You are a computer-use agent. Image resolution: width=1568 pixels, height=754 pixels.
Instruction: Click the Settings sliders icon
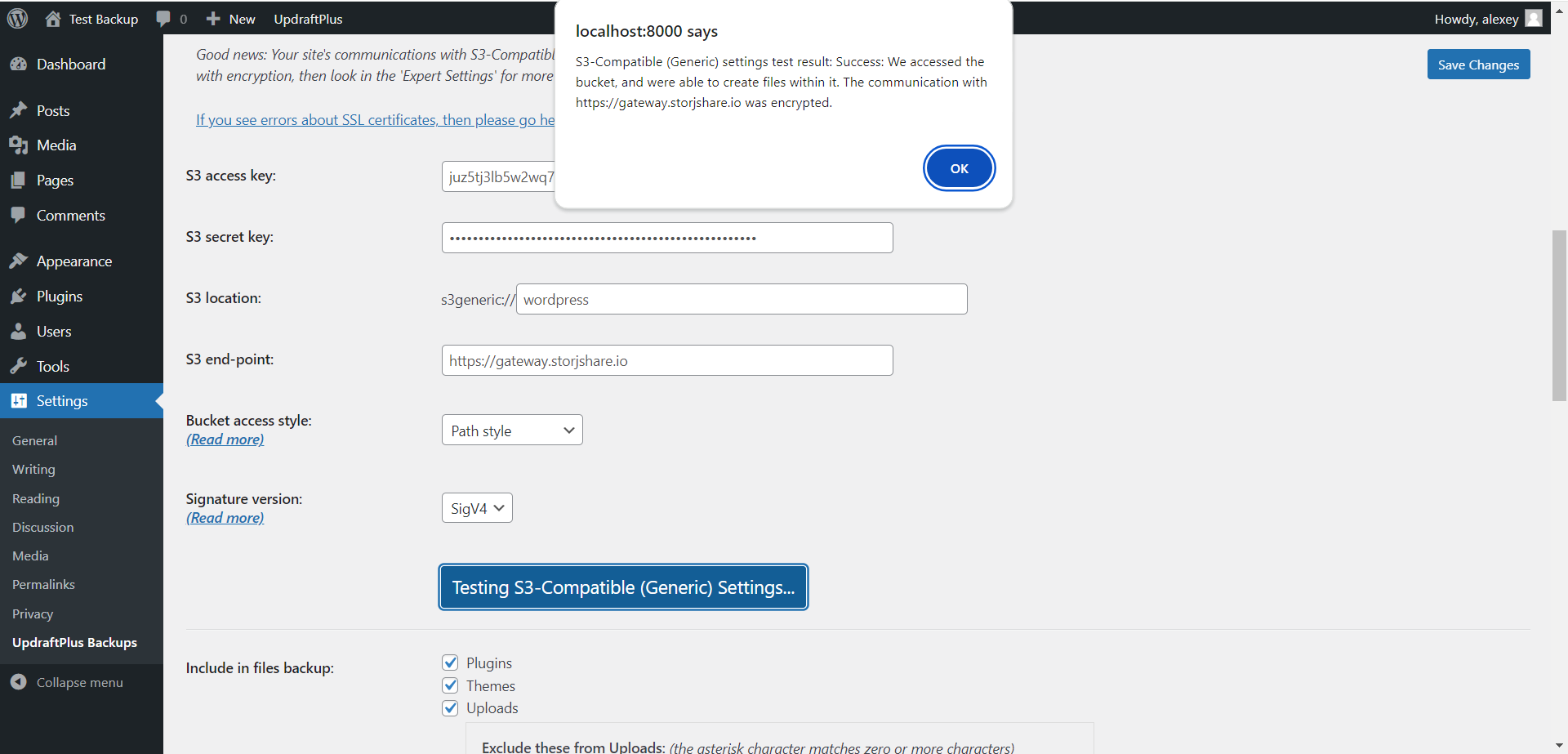[19, 401]
